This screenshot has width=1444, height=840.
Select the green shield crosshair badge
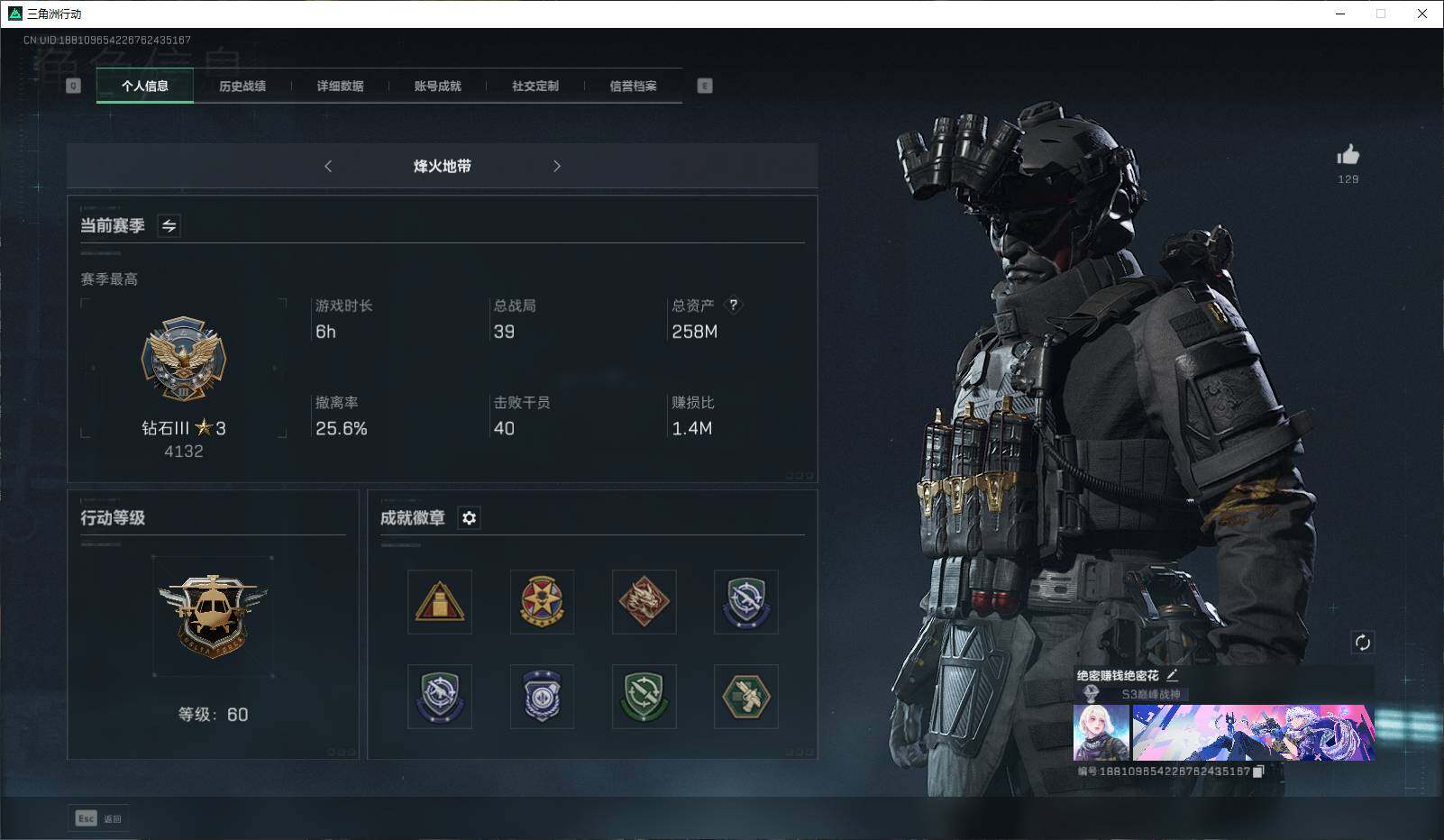(644, 697)
